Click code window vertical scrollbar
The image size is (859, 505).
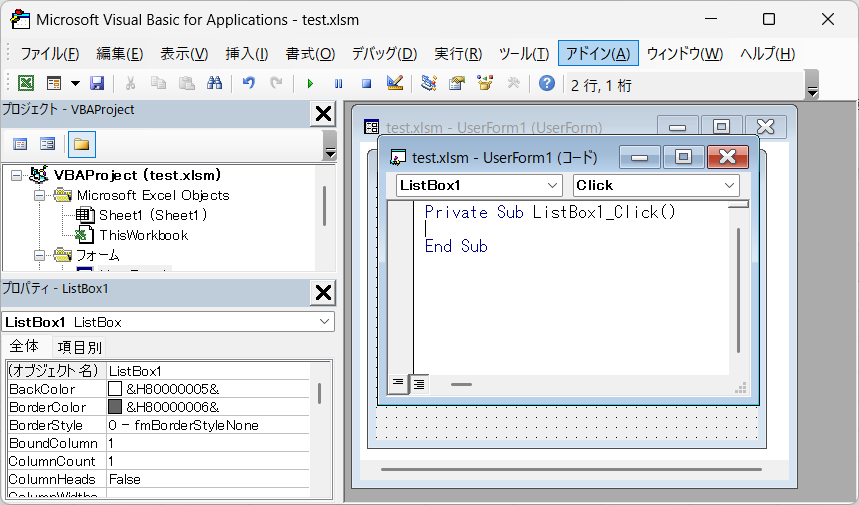pos(738,290)
